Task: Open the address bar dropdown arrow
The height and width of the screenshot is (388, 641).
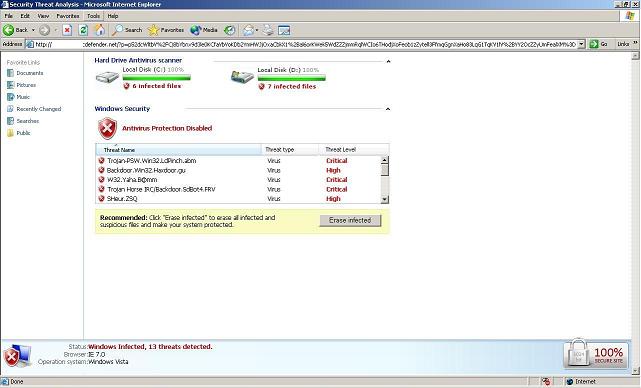Action: (x=581, y=44)
